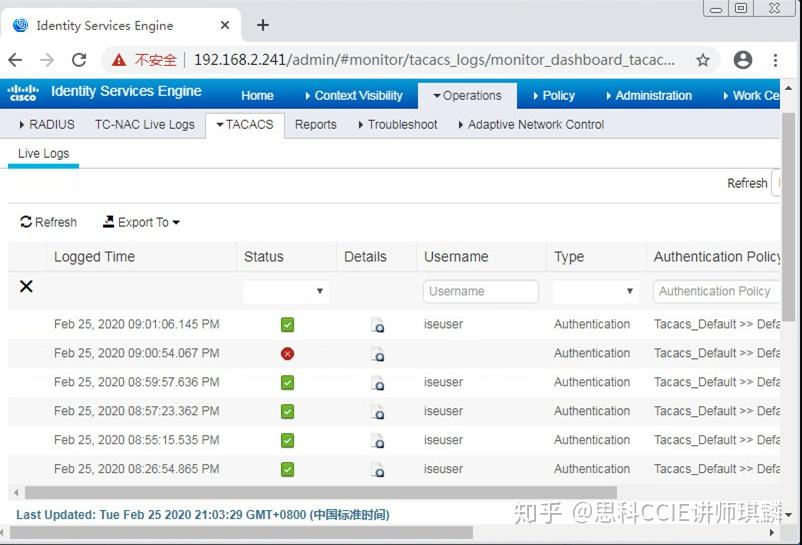Open the Operations menu

[467, 96]
